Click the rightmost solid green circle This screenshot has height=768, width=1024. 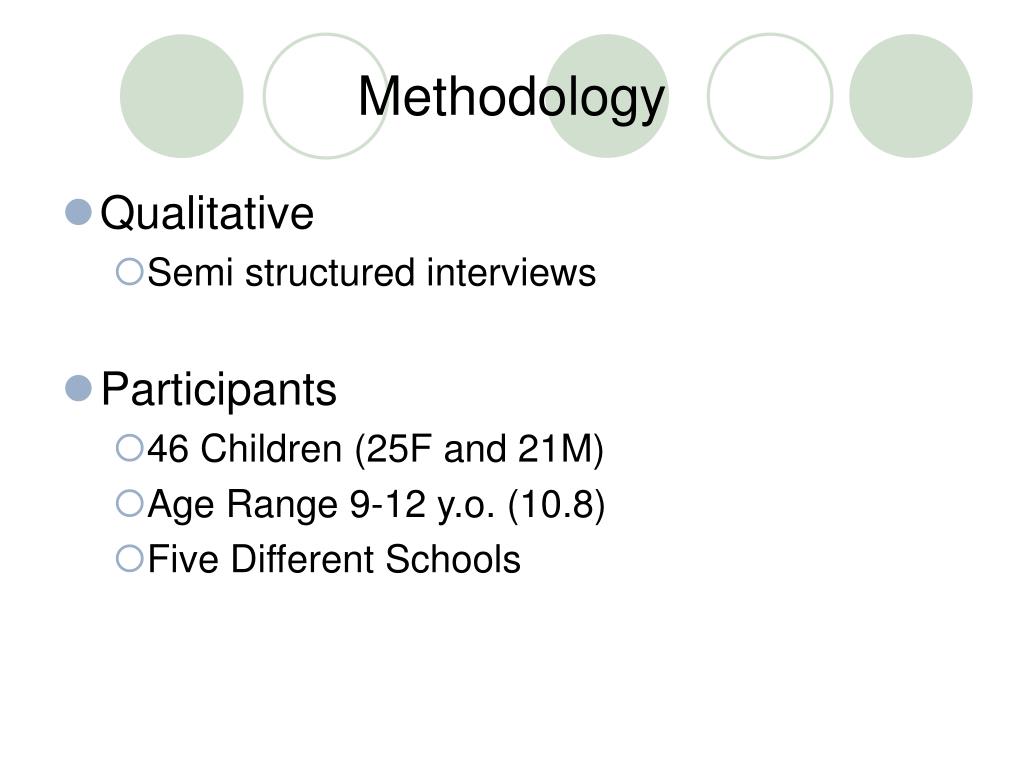coord(910,96)
